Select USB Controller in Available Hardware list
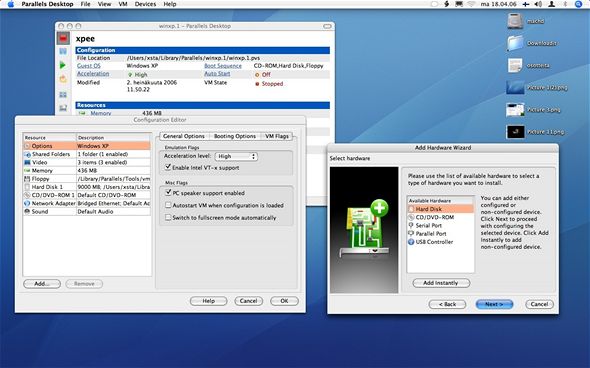The image size is (590, 368). coord(441,242)
